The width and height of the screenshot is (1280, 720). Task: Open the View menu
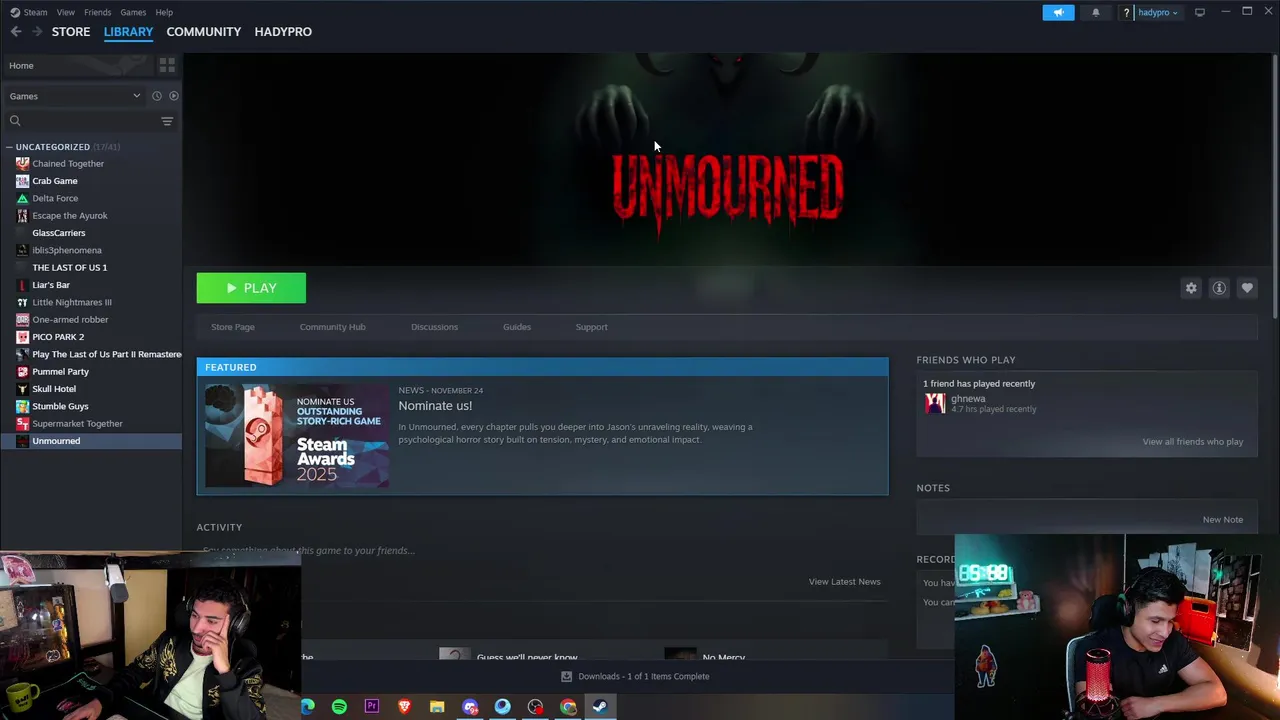point(65,12)
